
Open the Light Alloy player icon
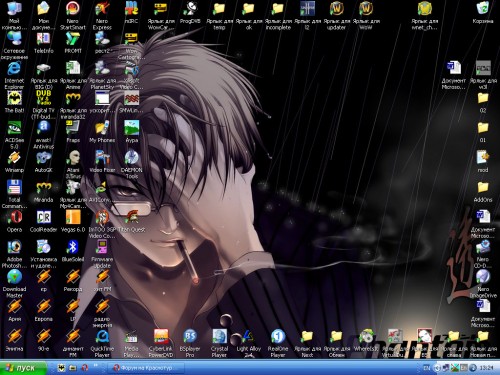249,337
